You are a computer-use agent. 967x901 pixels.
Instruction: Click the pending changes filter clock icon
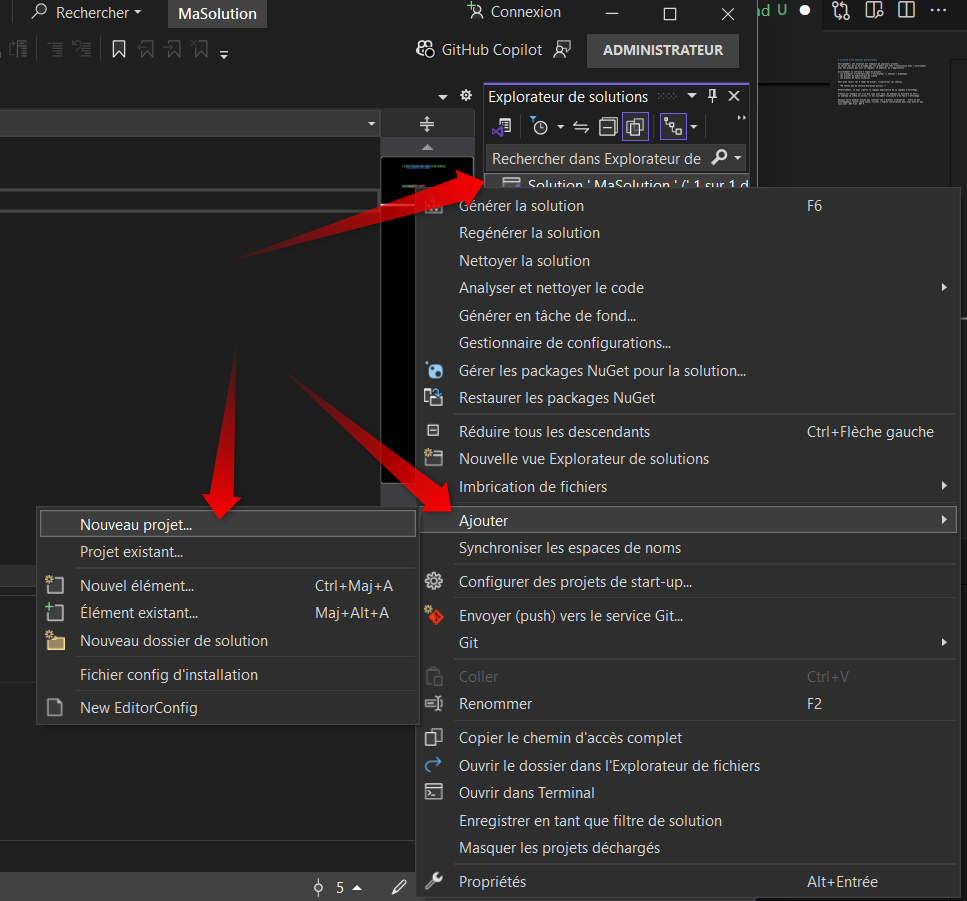coord(540,127)
